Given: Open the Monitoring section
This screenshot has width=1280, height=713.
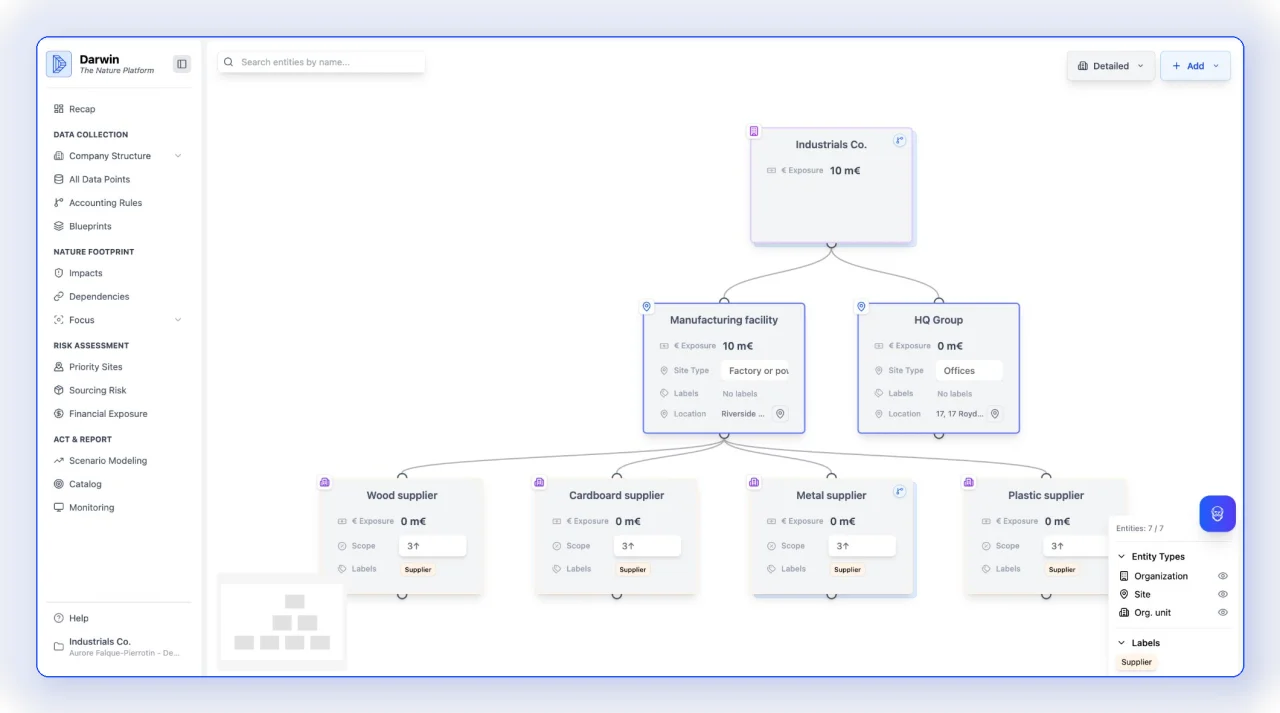Looking at the screenshot, I should pyautogui.click(x=91, y=507).
